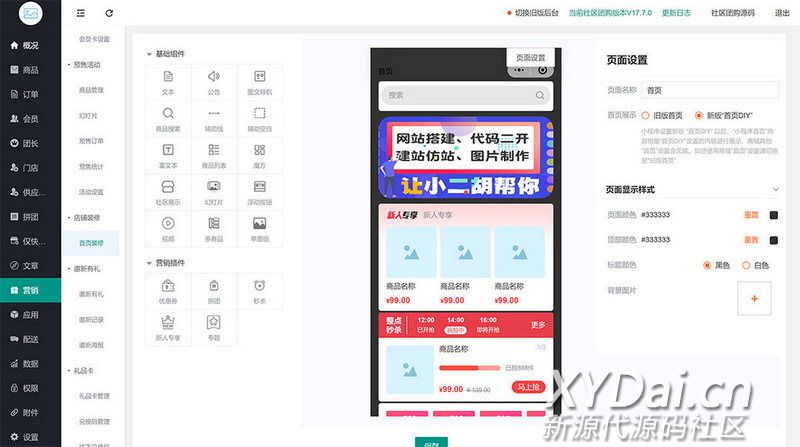
Task: Collapse the 营销插件 section
Action: tap(149, 263)
